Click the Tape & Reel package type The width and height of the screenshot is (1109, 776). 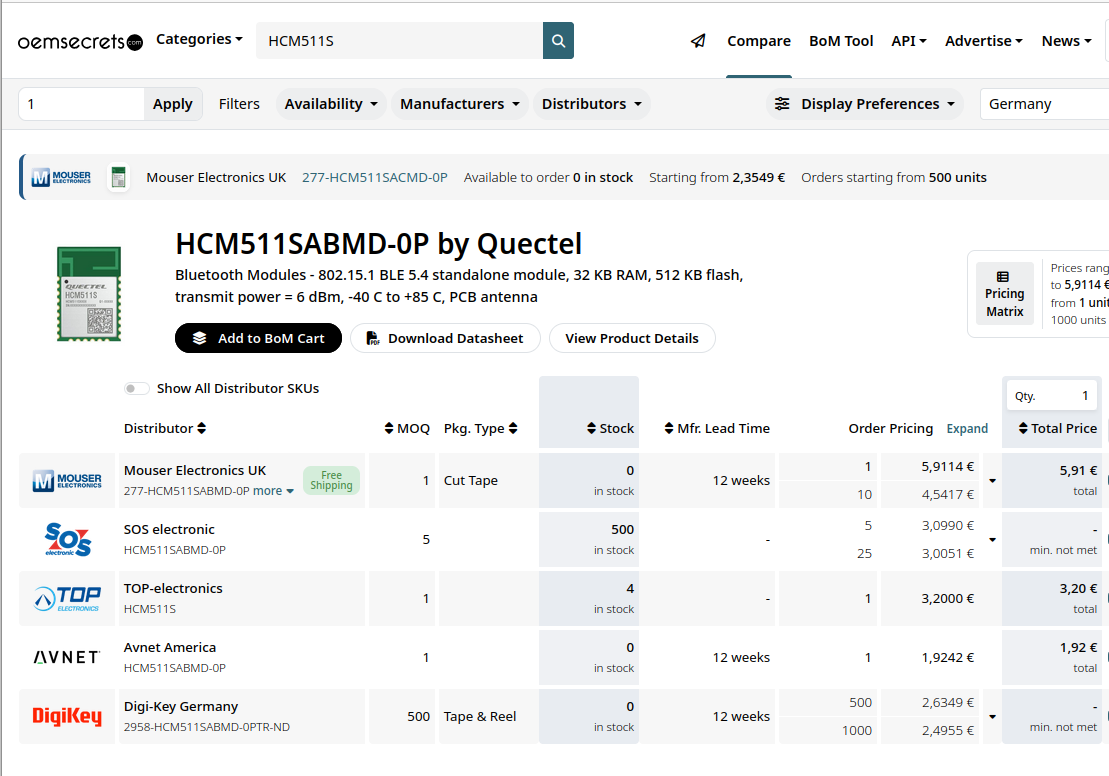pyautogui.click(x=480, y=716)
